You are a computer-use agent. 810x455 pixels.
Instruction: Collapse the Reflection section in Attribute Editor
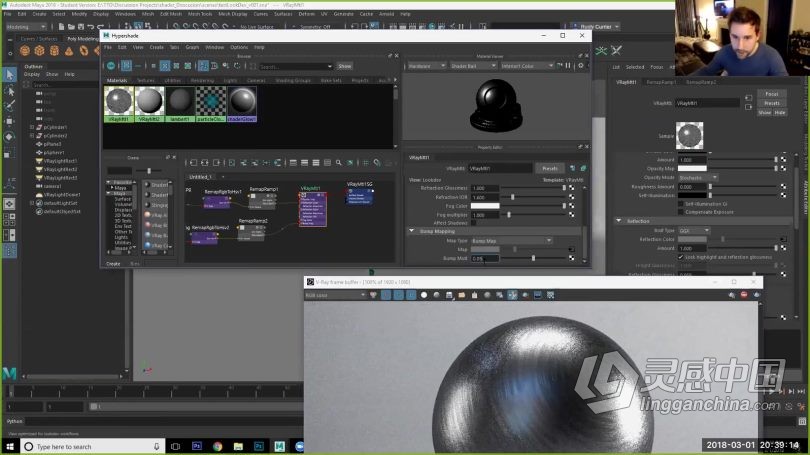click(x=619, y=221)
